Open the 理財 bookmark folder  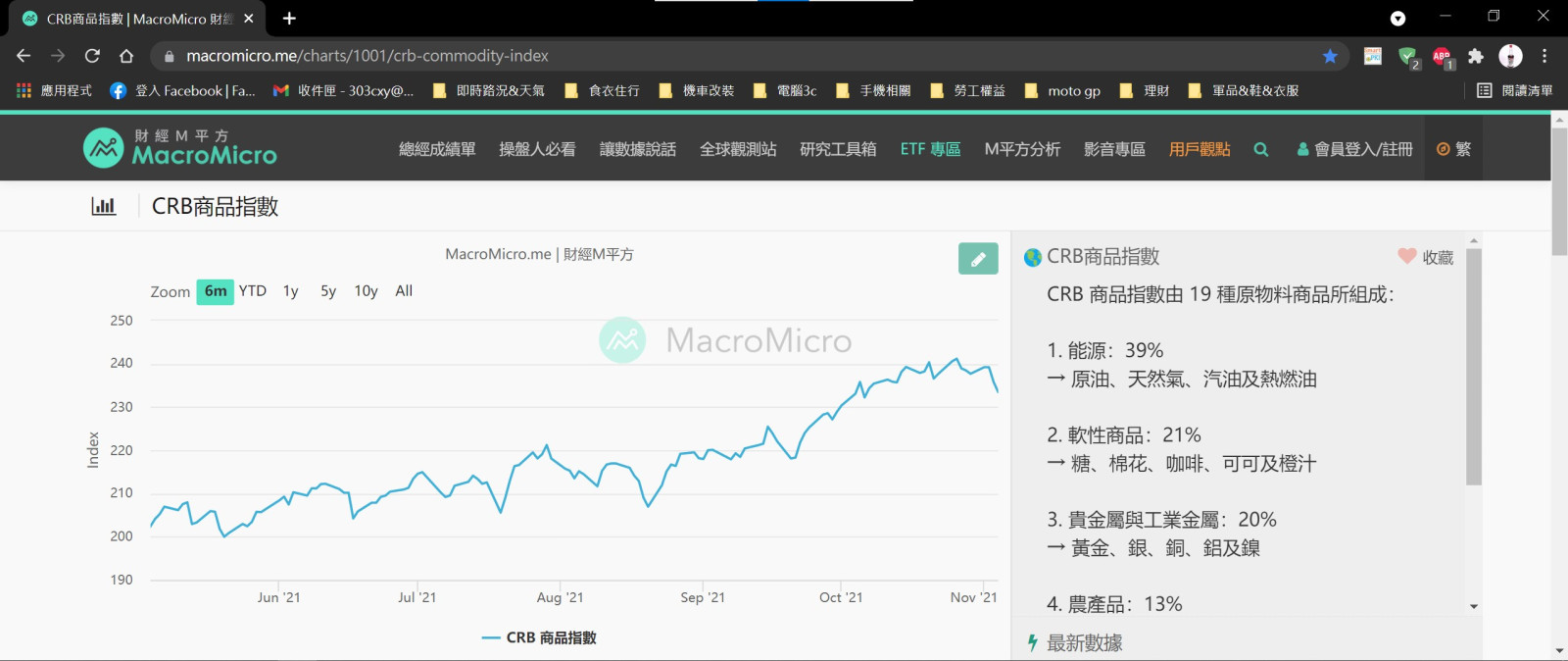[1144, 90]
